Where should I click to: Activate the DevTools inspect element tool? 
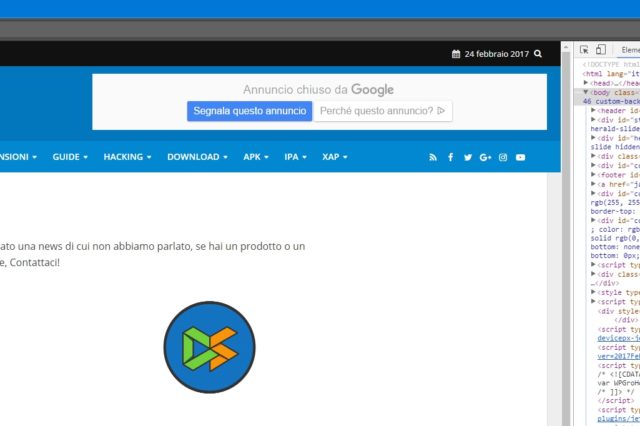(x=584, y=50)
